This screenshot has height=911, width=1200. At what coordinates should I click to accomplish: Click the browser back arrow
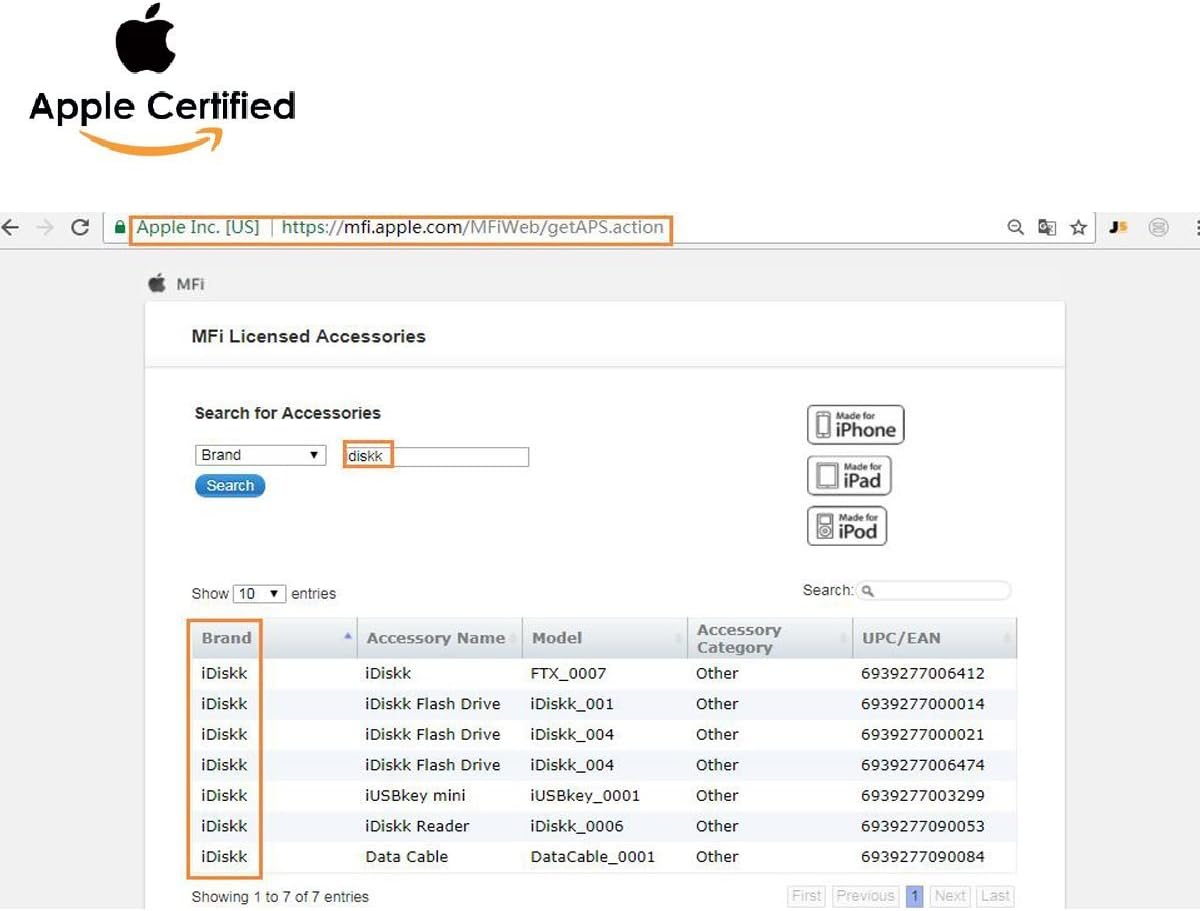(10, 228)
